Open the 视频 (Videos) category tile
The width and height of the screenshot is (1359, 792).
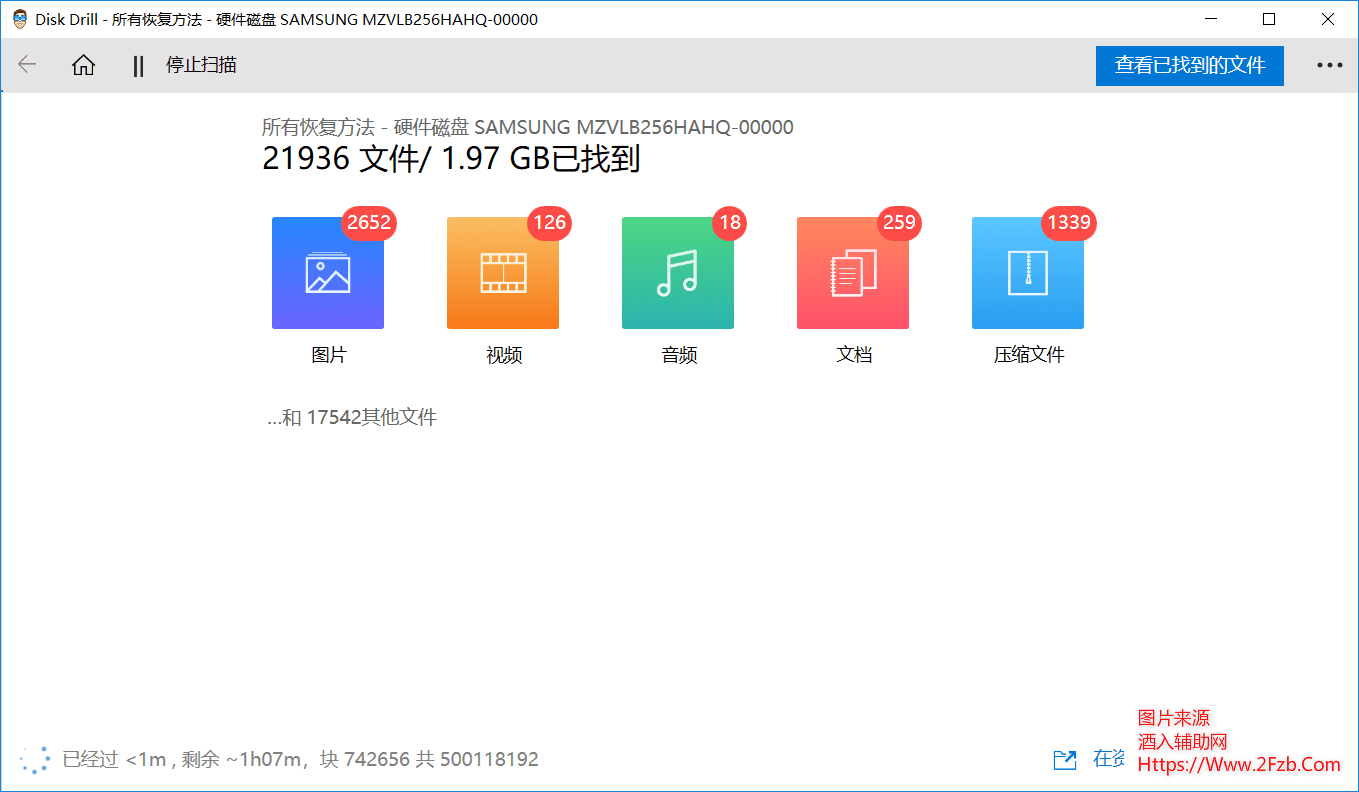[502, 273]
